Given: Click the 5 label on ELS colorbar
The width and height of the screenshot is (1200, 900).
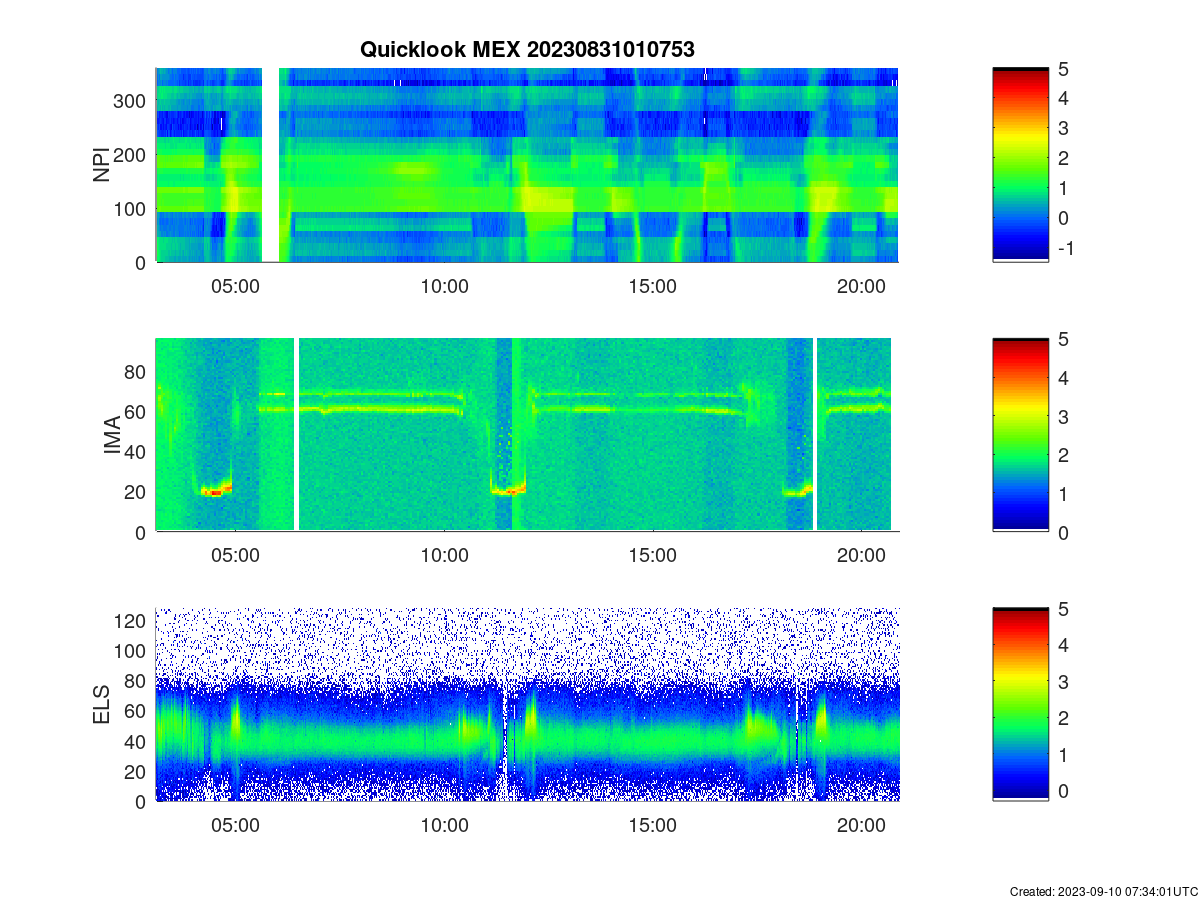Looking at the screenshot, I should pos(1062,609).
